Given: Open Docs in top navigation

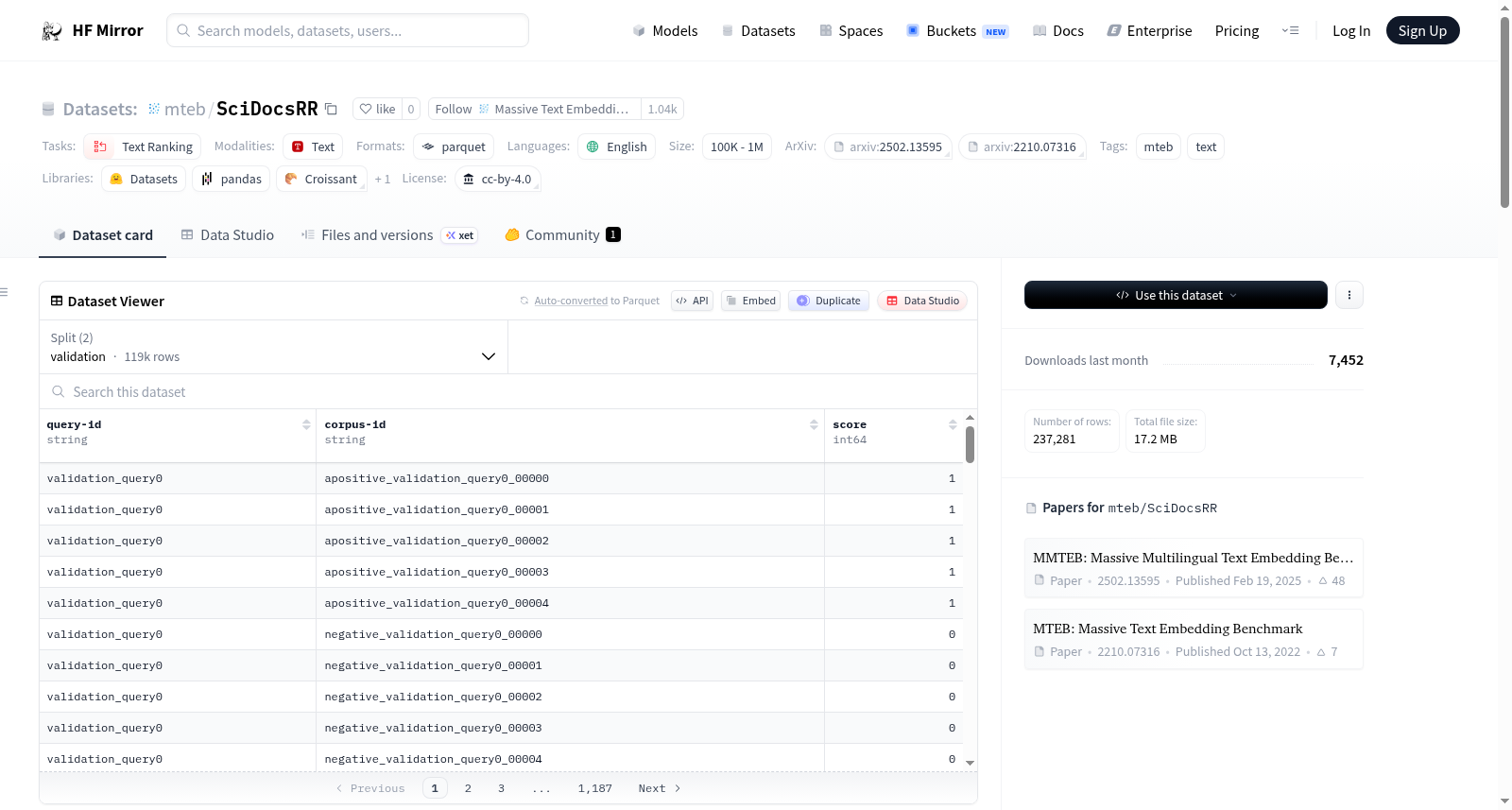Looking at the screenshot, I should 1057,31.
